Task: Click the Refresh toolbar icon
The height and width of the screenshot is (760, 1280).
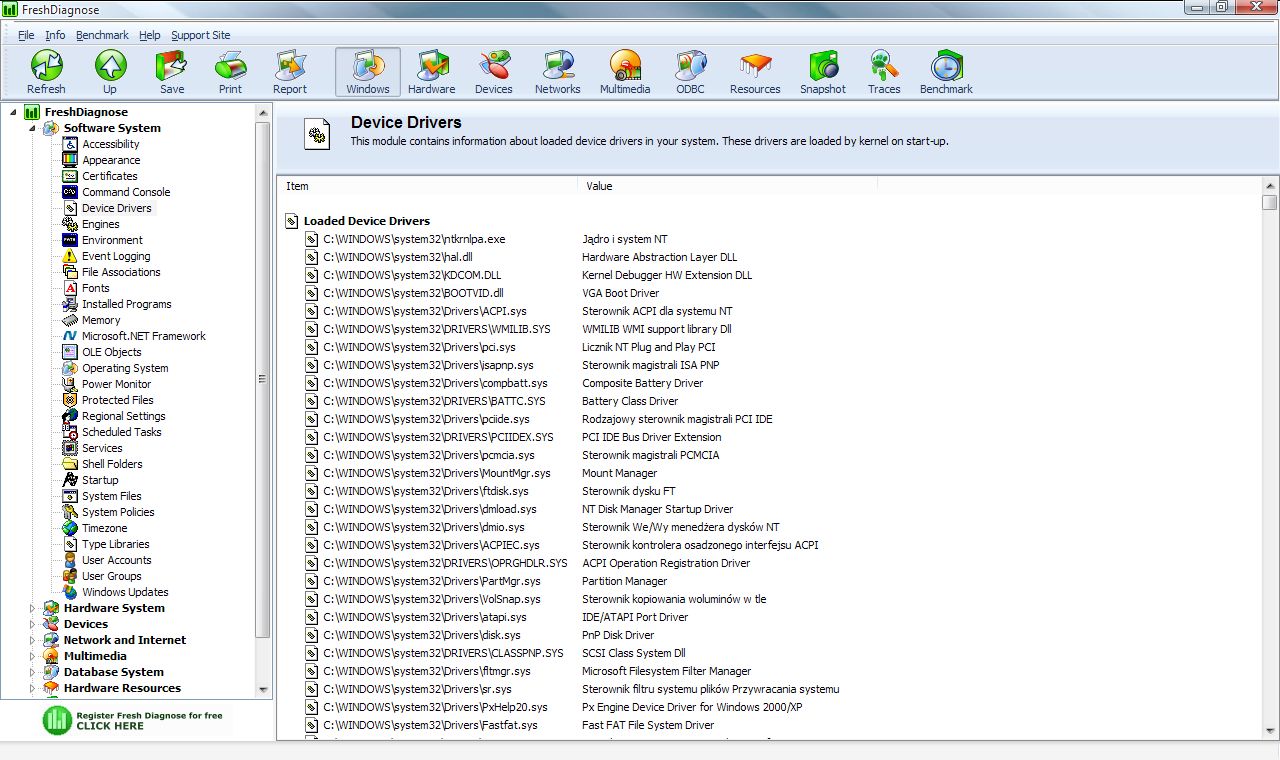Action: click(46, 66)
